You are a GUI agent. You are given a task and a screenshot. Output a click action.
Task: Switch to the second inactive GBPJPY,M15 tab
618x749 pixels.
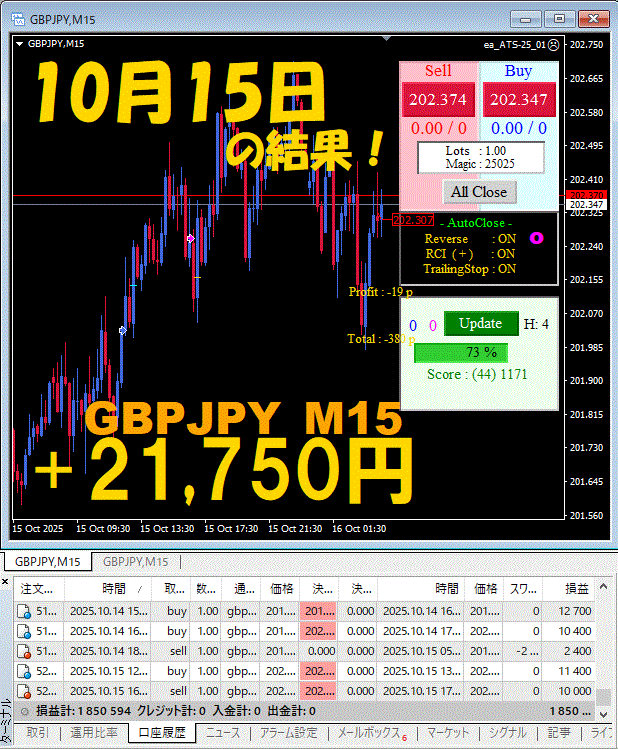click(x=136, y=562)
